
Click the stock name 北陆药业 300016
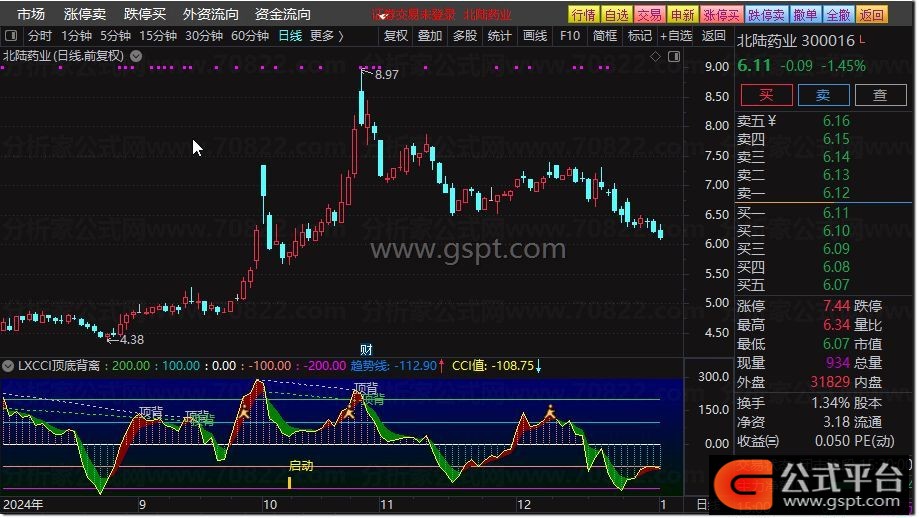795,40
